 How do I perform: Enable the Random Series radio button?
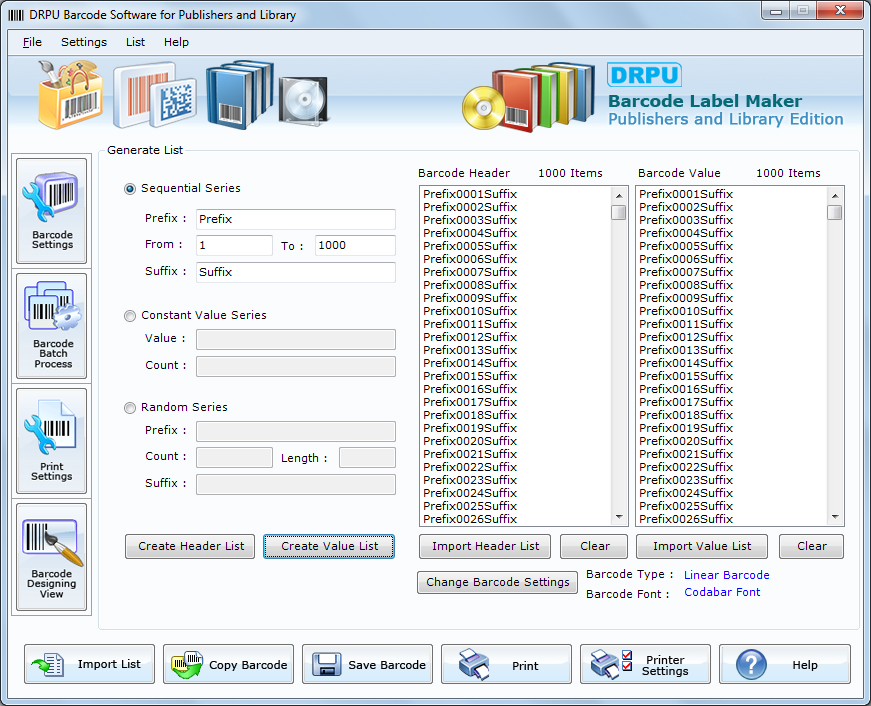[x=130, y=408]
